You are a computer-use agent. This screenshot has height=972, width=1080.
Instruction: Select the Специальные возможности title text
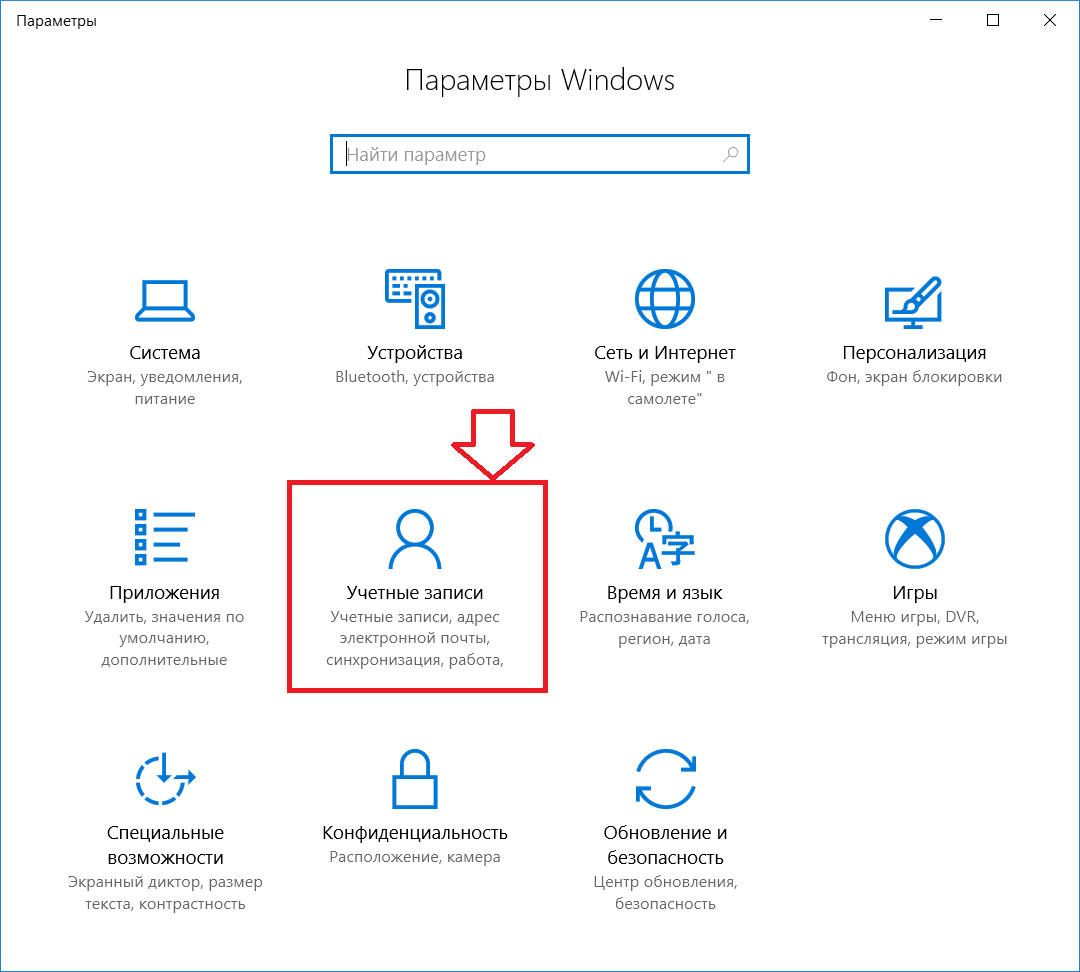[165, 845]
